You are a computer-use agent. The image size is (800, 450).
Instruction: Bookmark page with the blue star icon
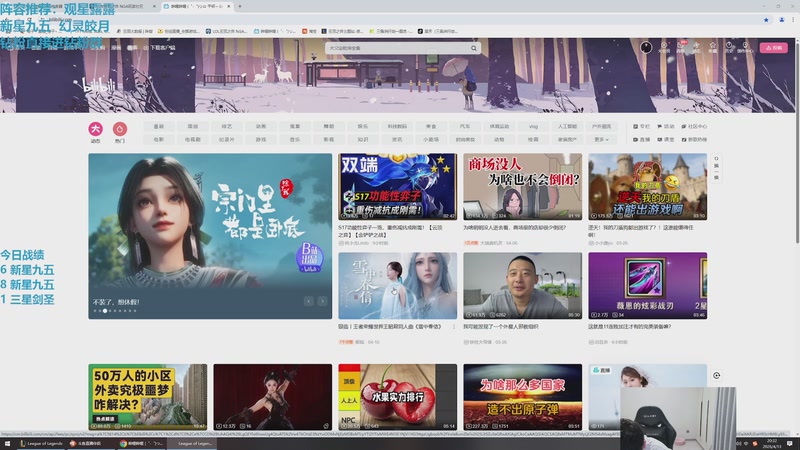coord(766,20)
